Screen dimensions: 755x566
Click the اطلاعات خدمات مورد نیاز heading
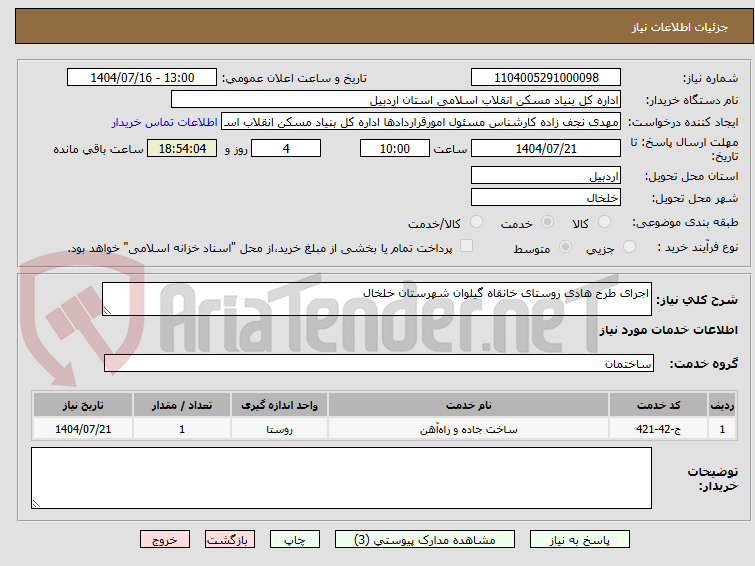668,330
